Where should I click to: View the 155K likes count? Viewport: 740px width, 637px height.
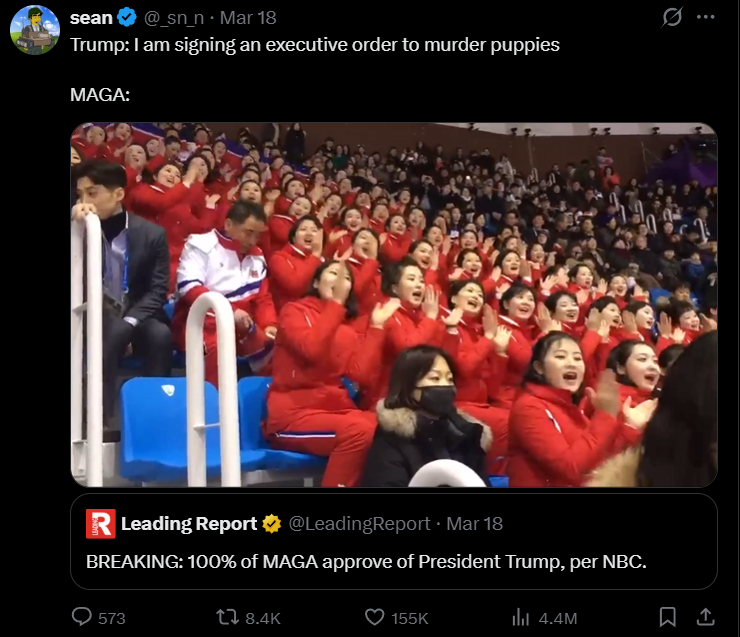(x=410, y=618)
